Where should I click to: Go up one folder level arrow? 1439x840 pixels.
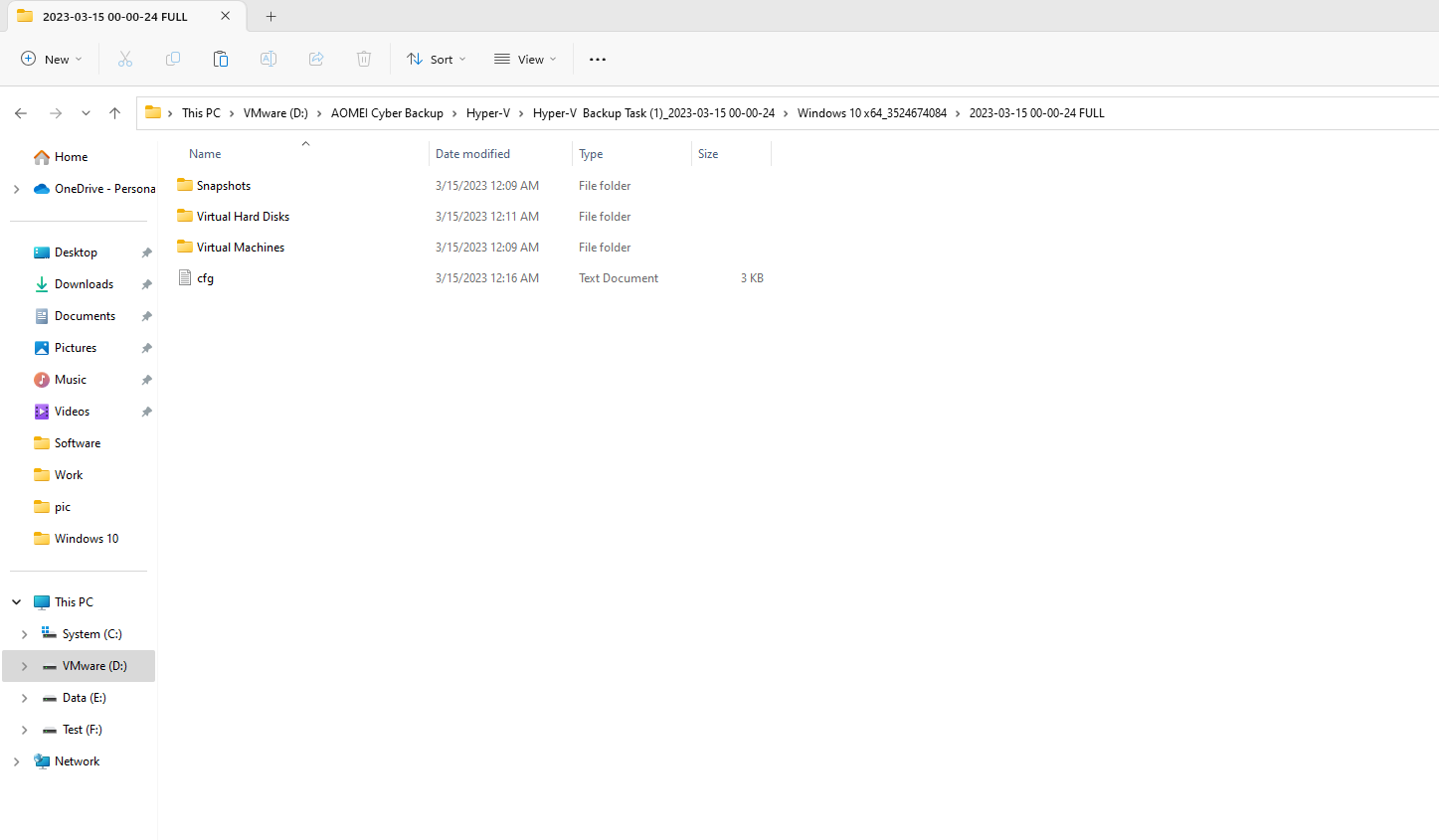(x=115, y=113)
